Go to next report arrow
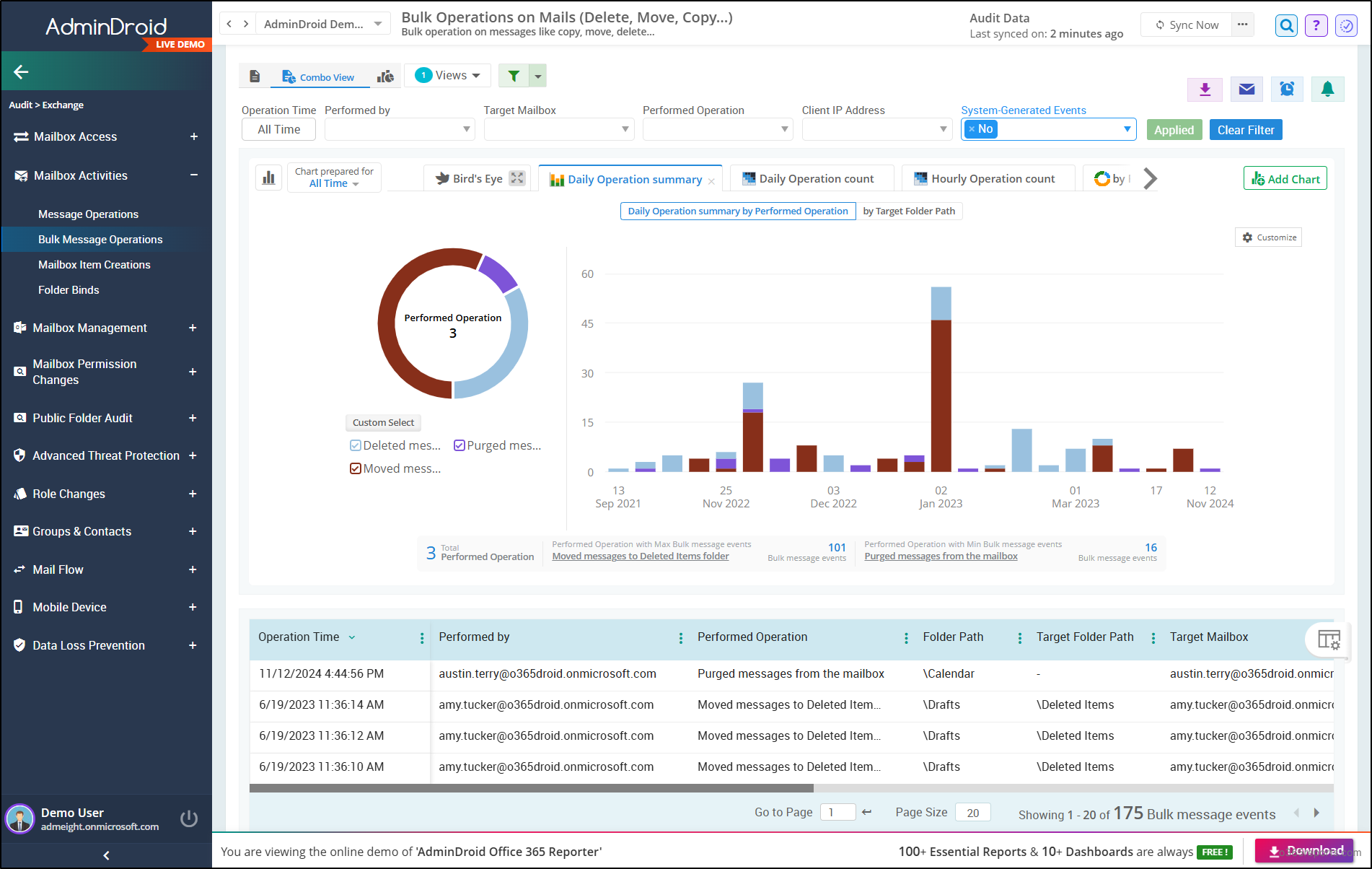 (x=246, y=24)
